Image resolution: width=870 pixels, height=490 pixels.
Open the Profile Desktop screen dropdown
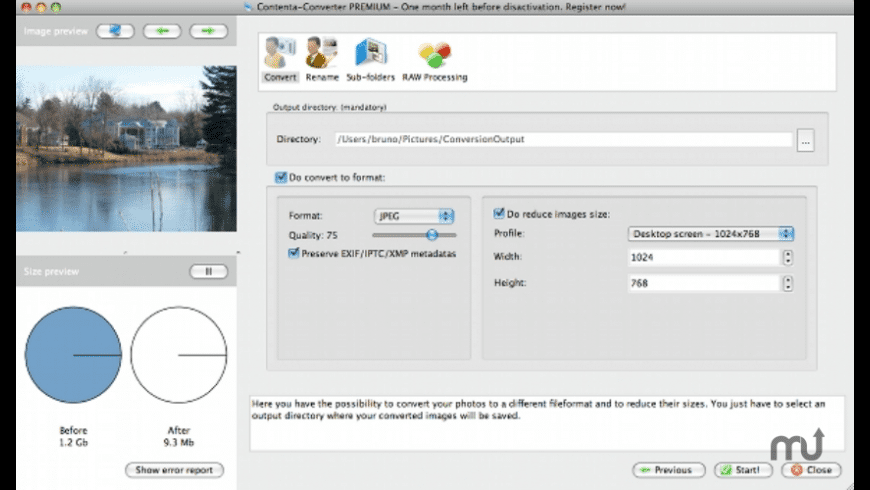tap(711, 234)
